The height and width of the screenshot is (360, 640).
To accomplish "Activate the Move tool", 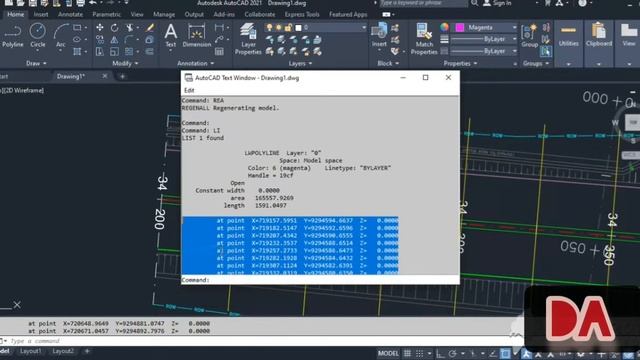I will tap(100, 27).
